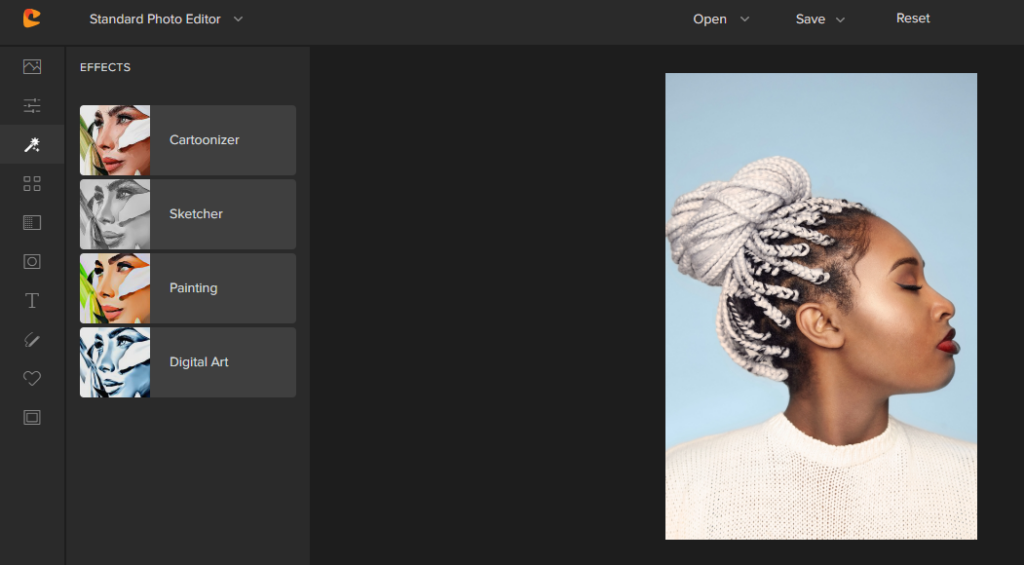The height and width of the screenshot is (565, 1024).
Task: Click the Reset button
Action: [913, 18]
